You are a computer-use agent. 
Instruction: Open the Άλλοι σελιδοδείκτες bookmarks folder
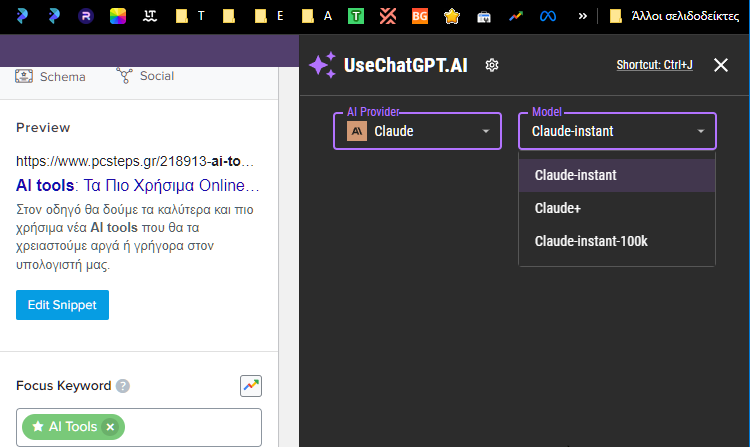point(675,16)
